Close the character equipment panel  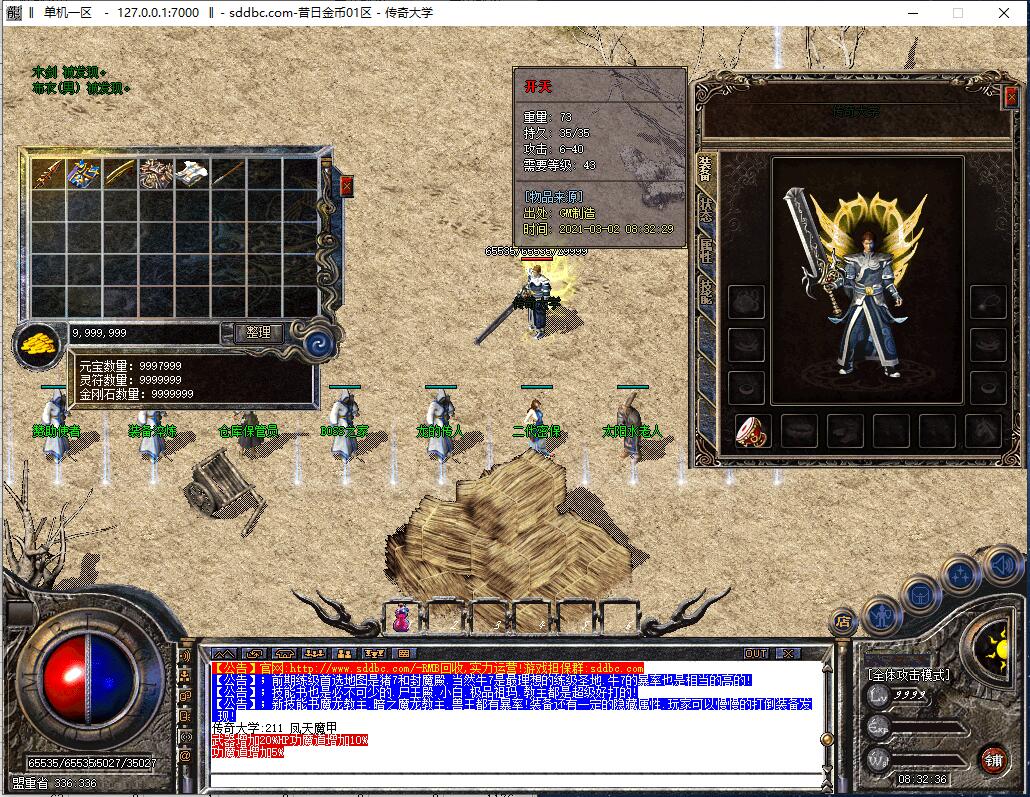click(x=1012, y=97)
